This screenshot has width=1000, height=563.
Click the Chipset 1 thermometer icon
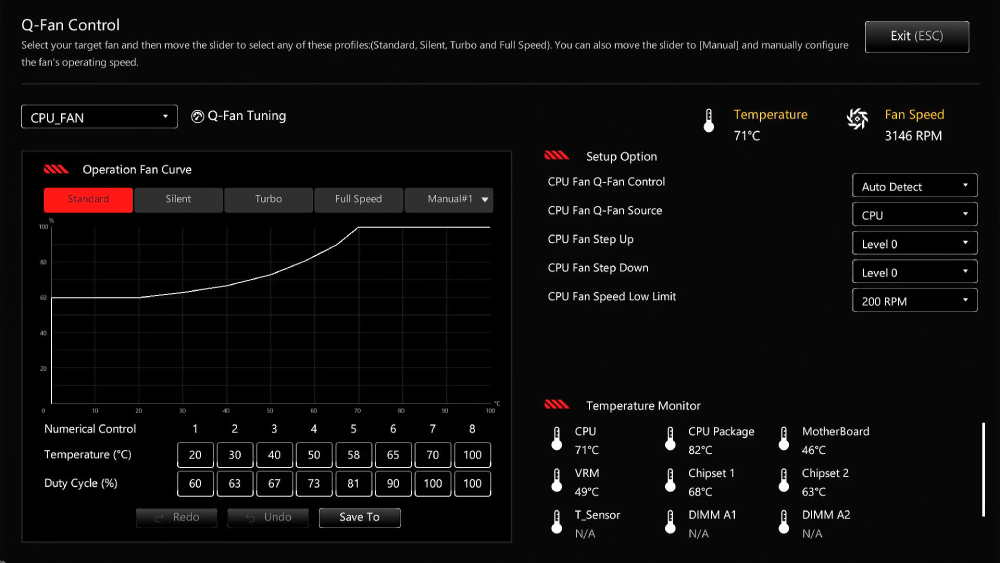[670, 481]
